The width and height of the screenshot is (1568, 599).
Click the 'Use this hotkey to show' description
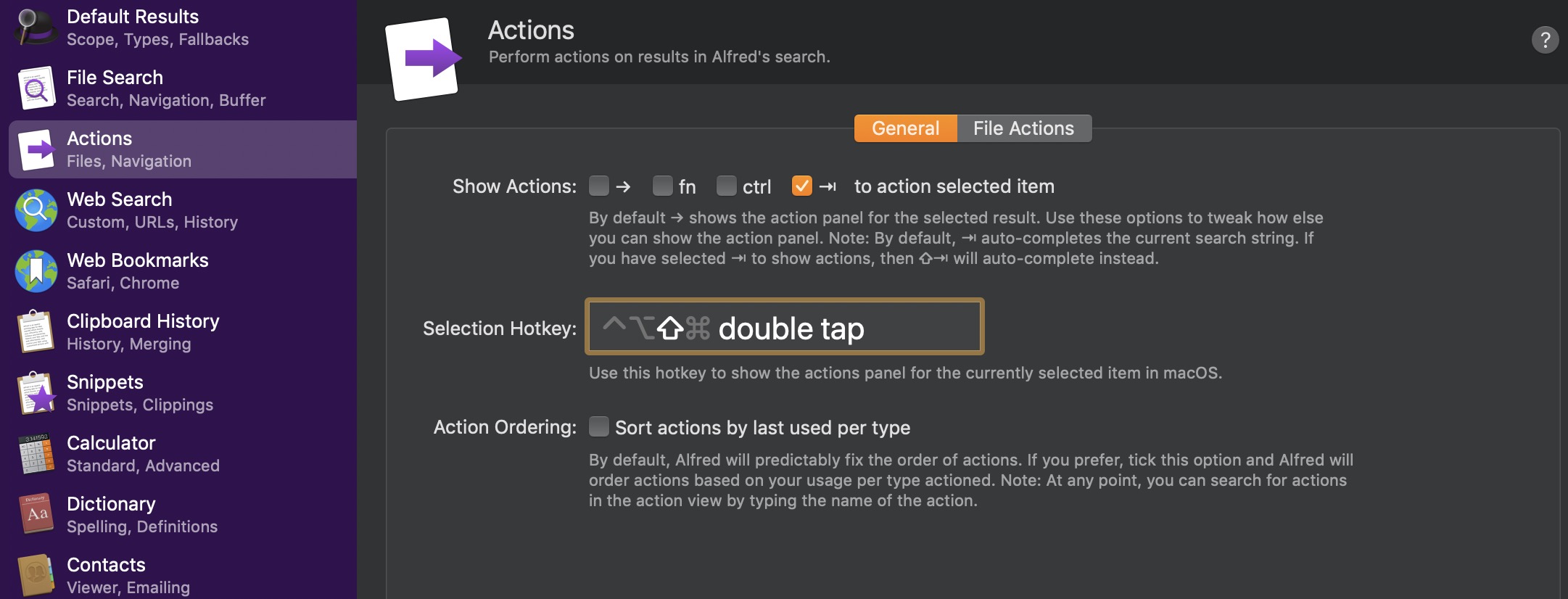tap(906, 373)
